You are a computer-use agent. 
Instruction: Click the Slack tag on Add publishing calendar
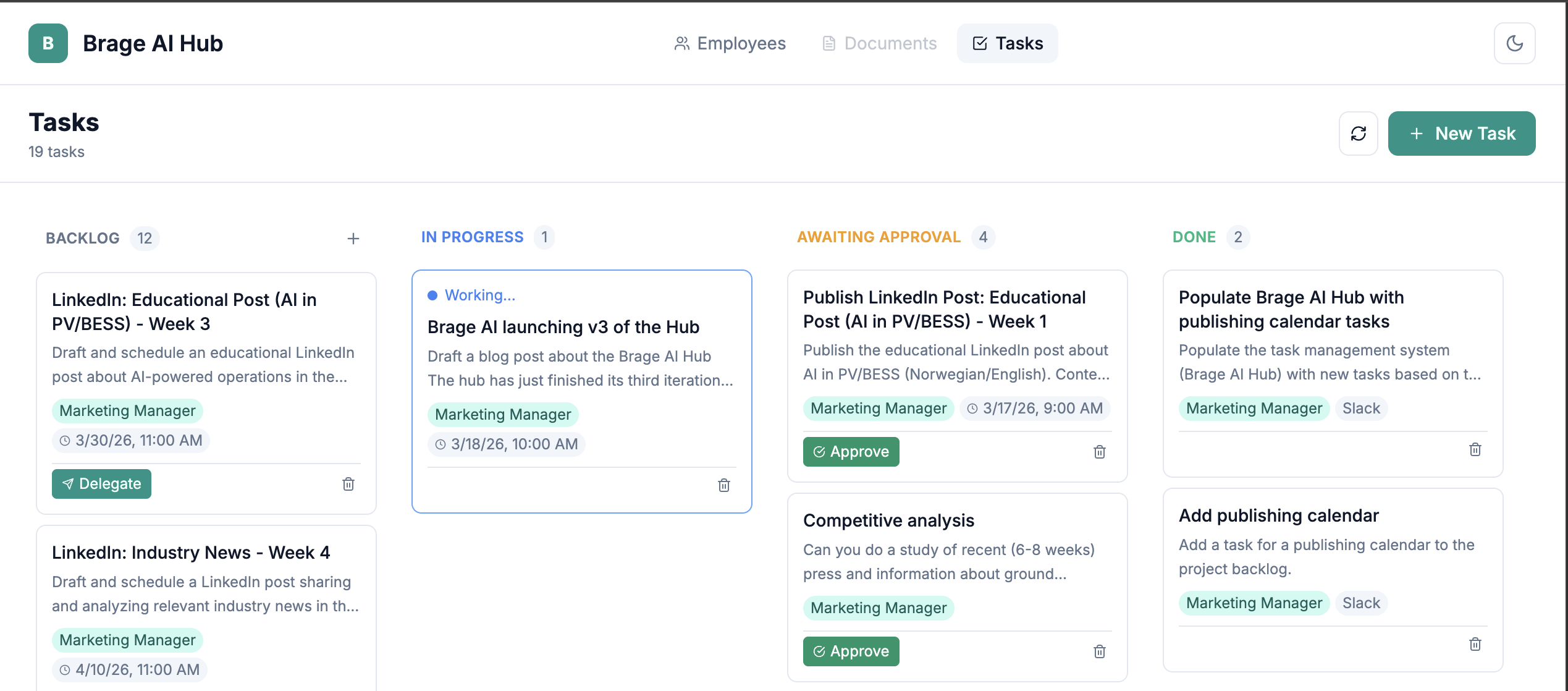(1361, 603)
